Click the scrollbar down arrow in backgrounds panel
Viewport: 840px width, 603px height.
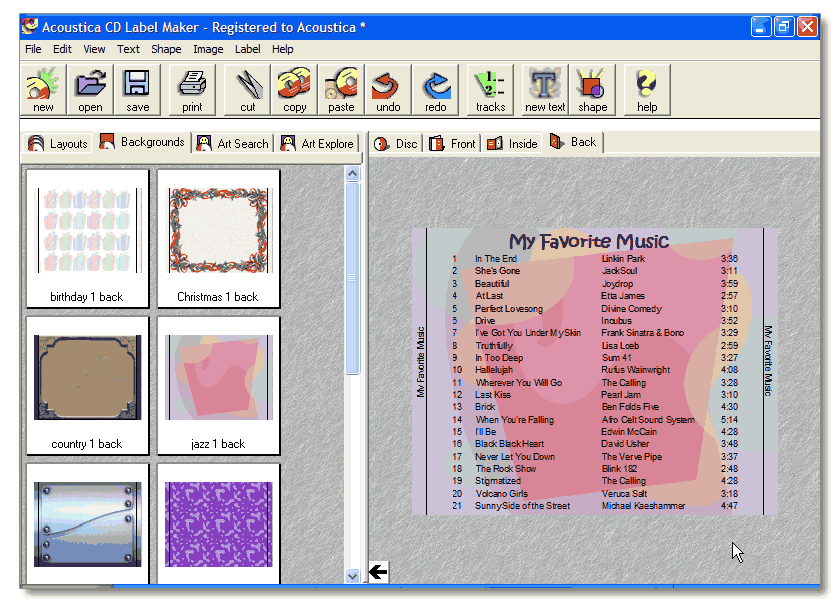point(352,576)
